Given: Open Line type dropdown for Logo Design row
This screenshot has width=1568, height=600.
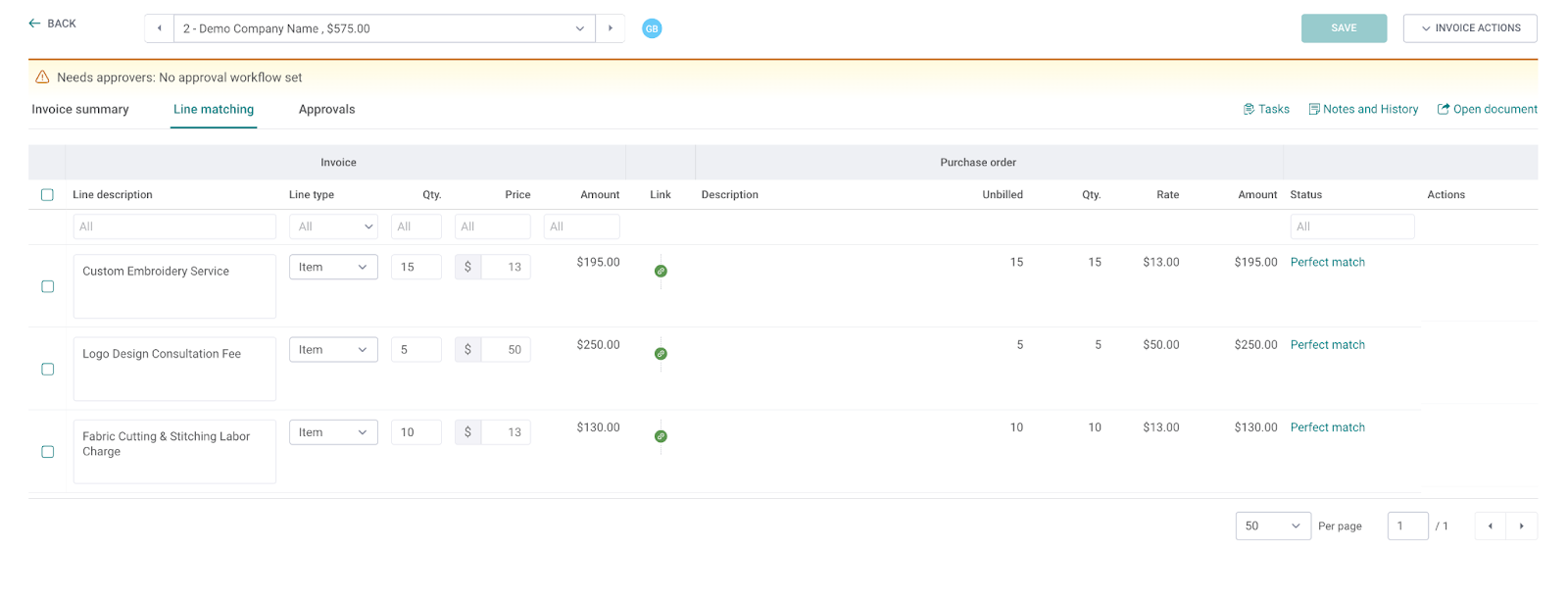Looking at the screenshot, I should [333, 350].
